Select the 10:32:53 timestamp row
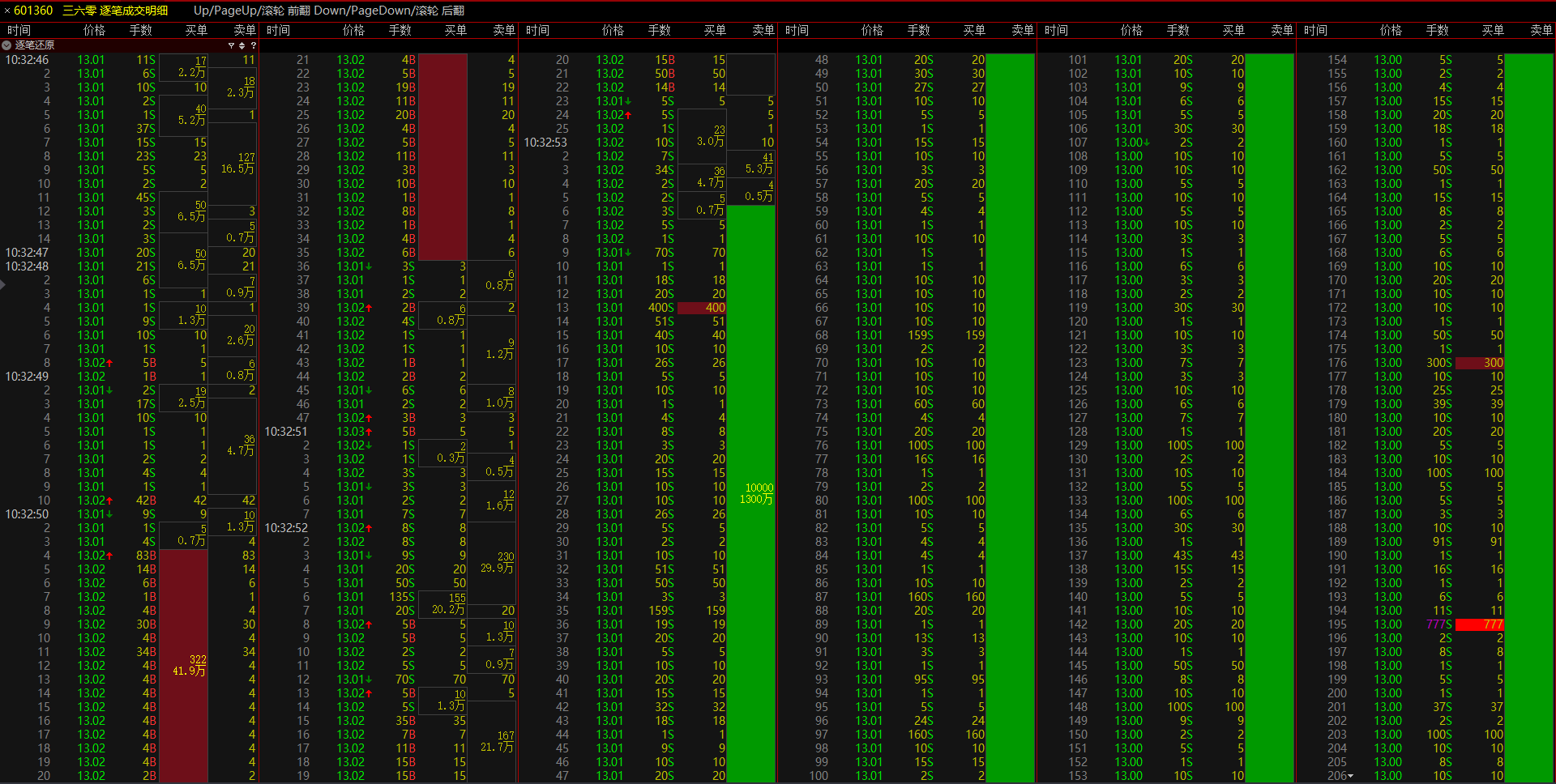Image resolution: width=1556 pixels, height=784 pixels. [x=648, y=143]
